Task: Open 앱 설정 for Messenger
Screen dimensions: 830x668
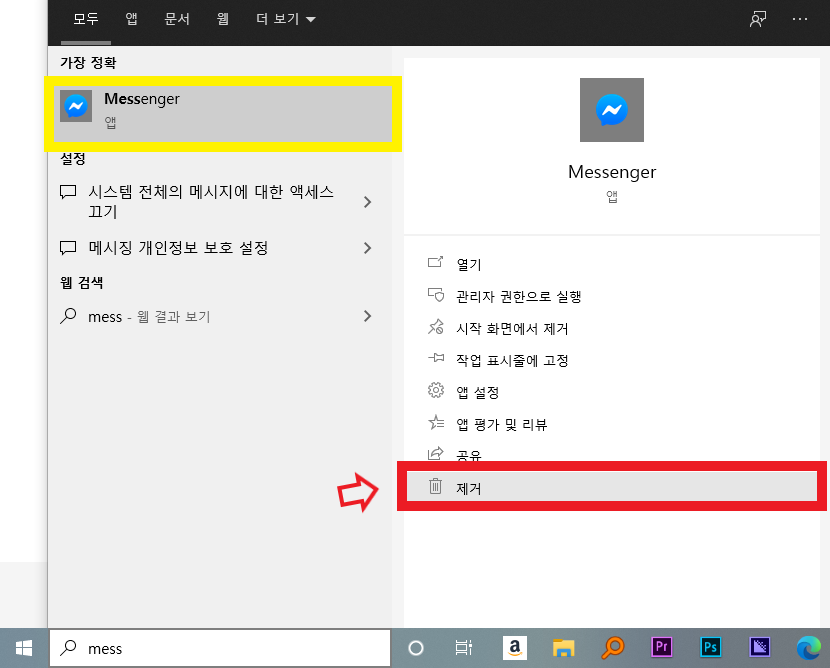Action: click(477, 392)
